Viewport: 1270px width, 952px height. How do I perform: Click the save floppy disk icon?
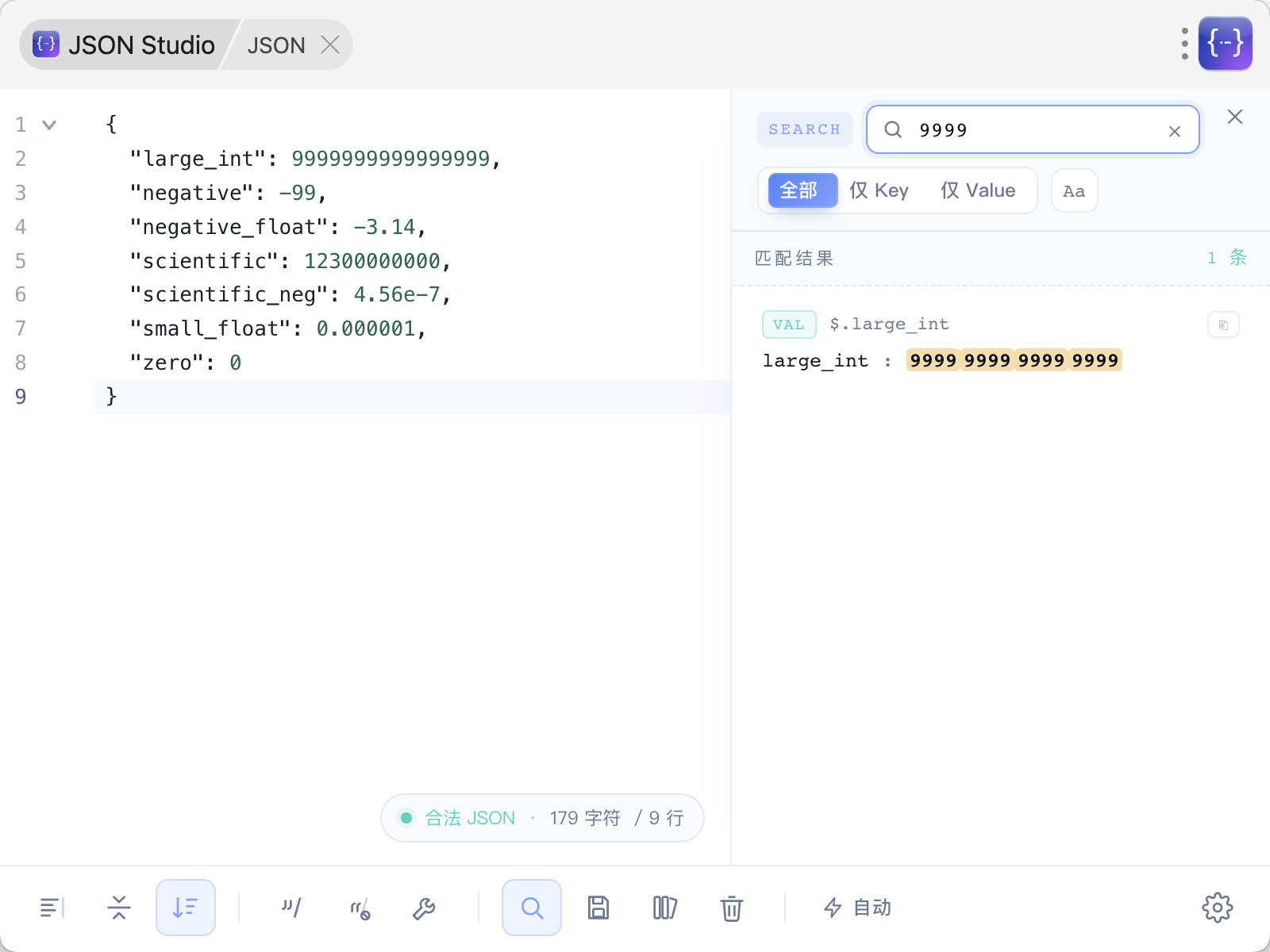pos(598,908)
